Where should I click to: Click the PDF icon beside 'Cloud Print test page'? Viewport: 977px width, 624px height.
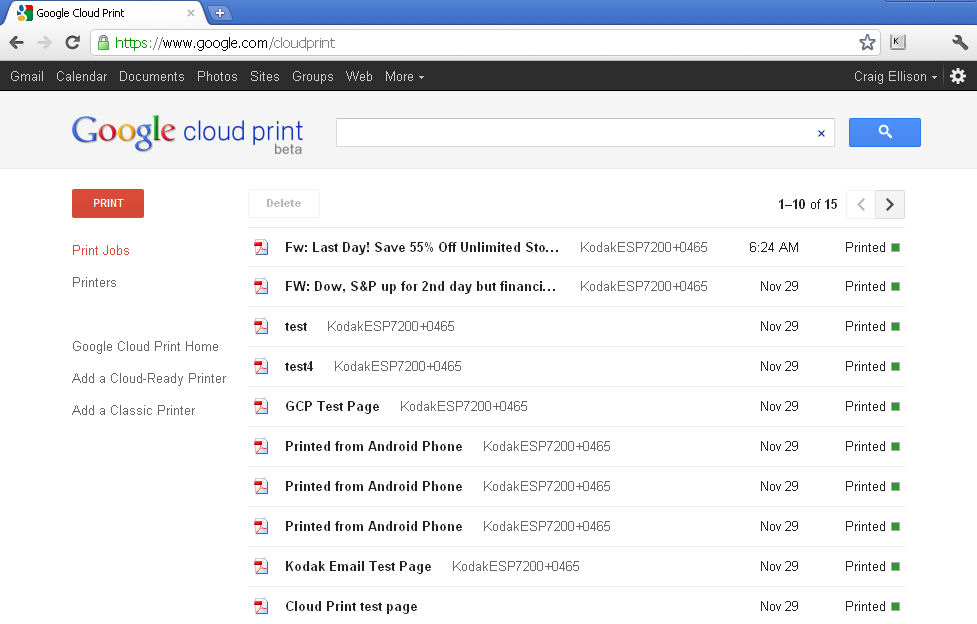click(x=261, y=606)
